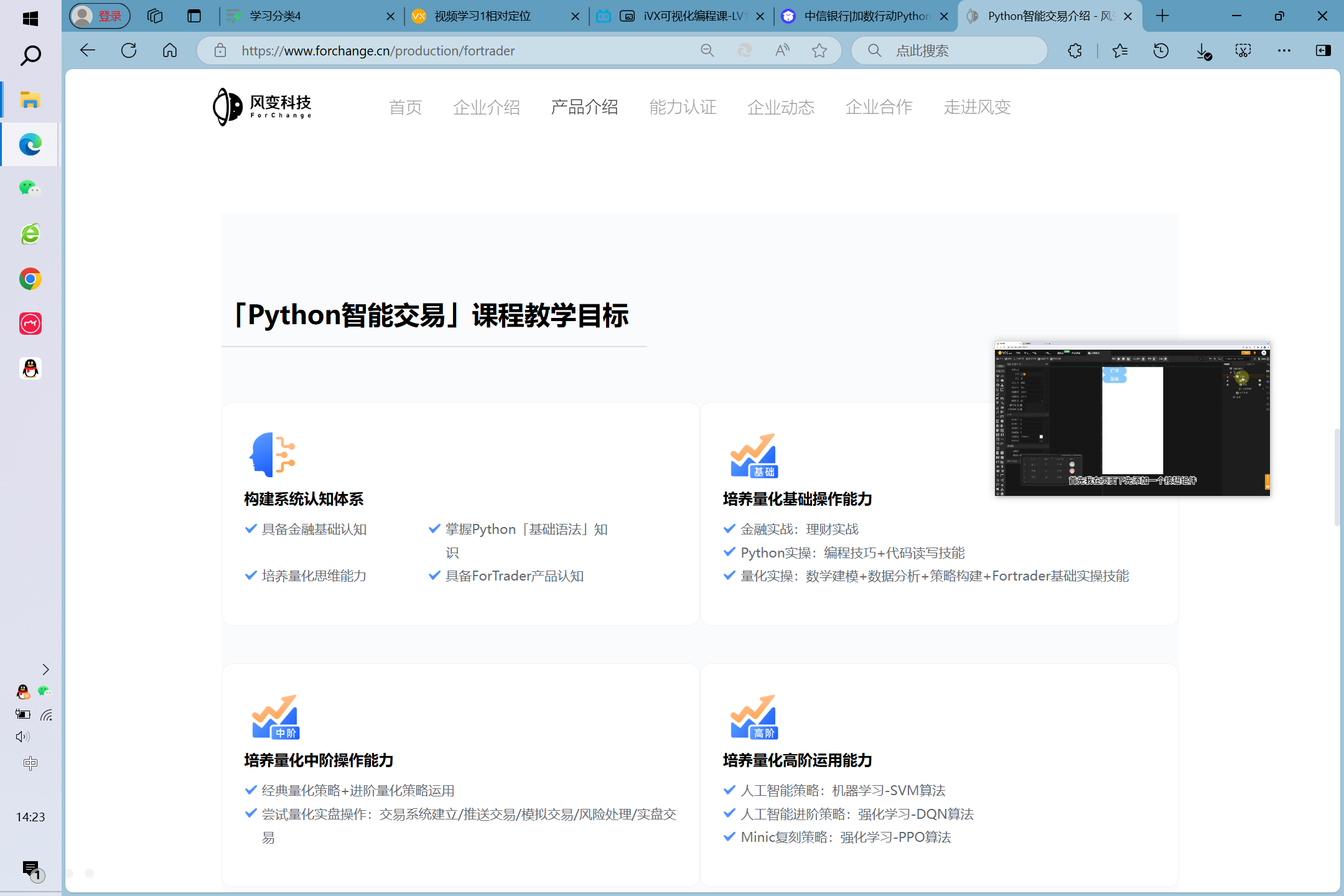Click the picture-in-picture video thumbnail
This screenshot has width=1344, height=896.
pos(1132,418)
